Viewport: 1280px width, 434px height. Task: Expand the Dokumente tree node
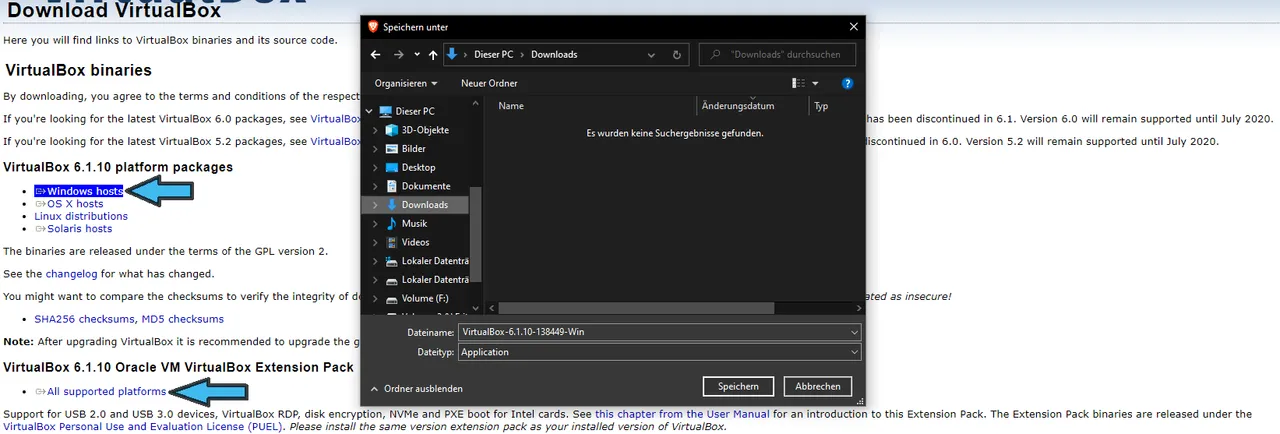click(x=375, y=186)
